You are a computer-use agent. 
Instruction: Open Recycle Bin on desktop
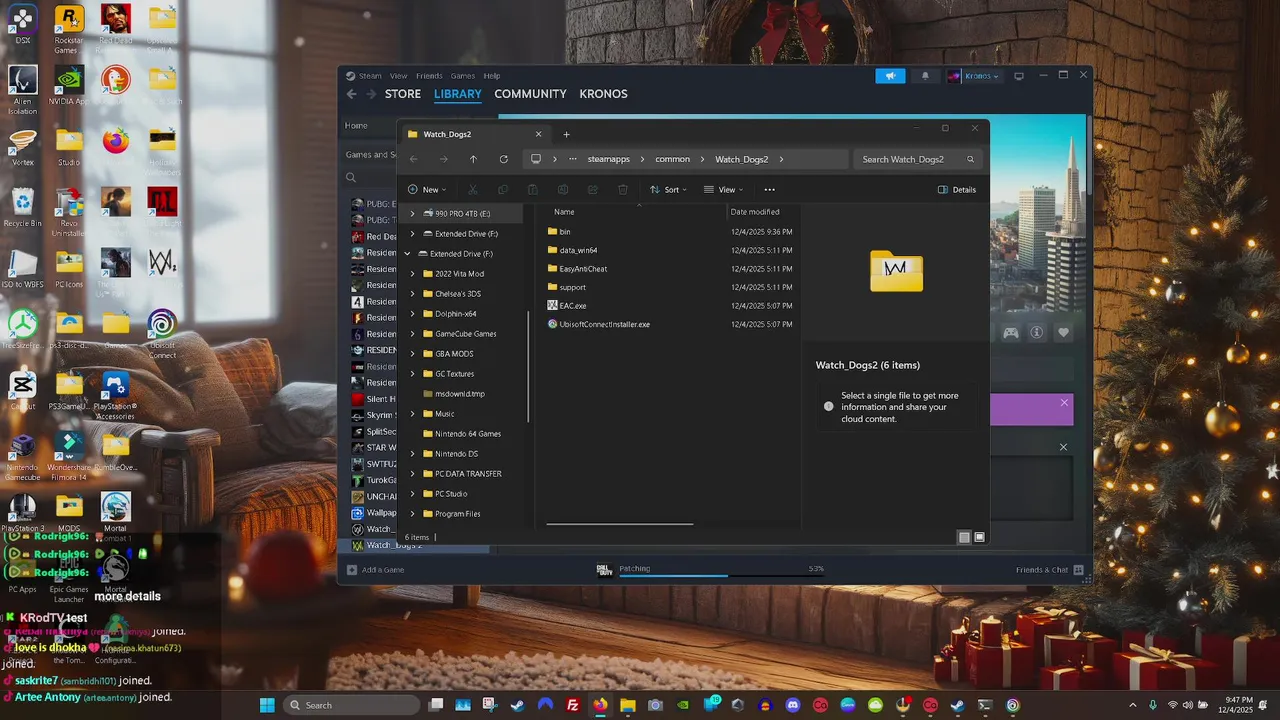tap(22, 208)
